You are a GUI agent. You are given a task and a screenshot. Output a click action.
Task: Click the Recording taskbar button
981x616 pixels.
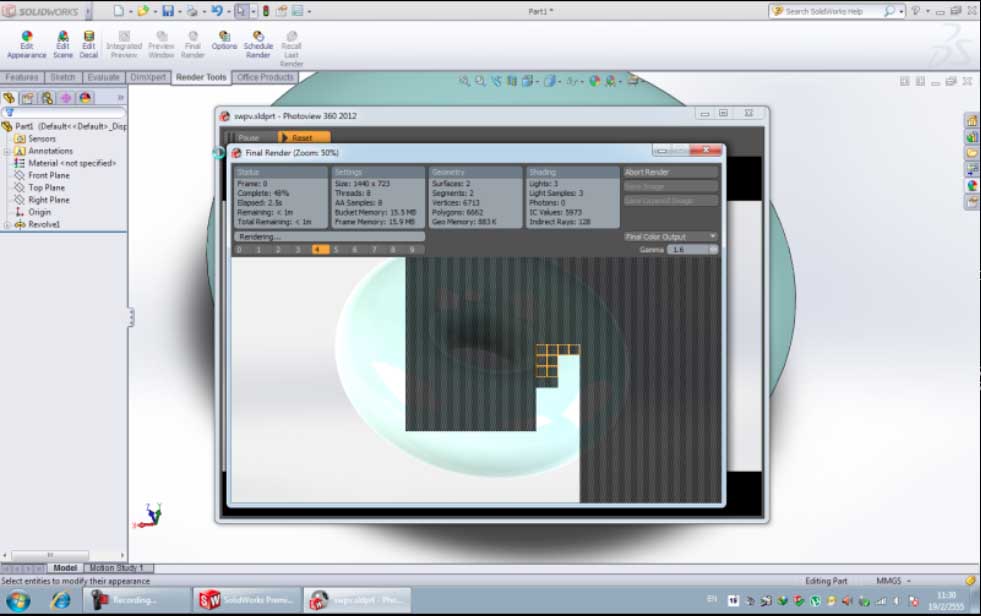point(136,600)
